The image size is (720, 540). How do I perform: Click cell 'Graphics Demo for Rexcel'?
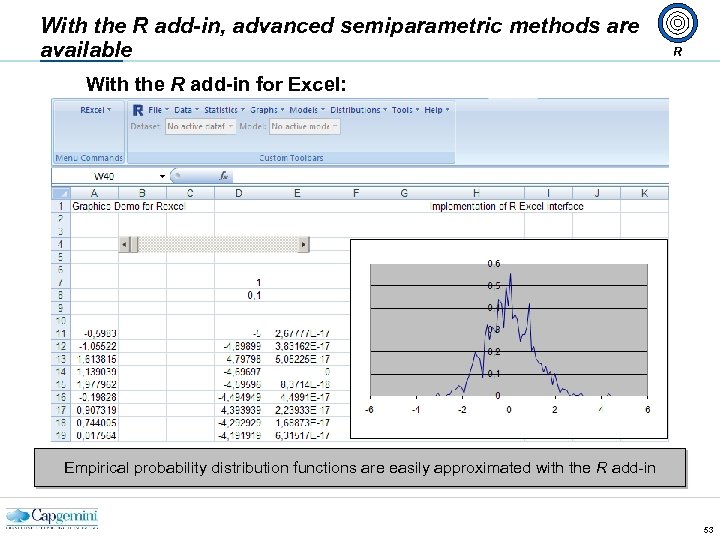click(x=128, y=206)
